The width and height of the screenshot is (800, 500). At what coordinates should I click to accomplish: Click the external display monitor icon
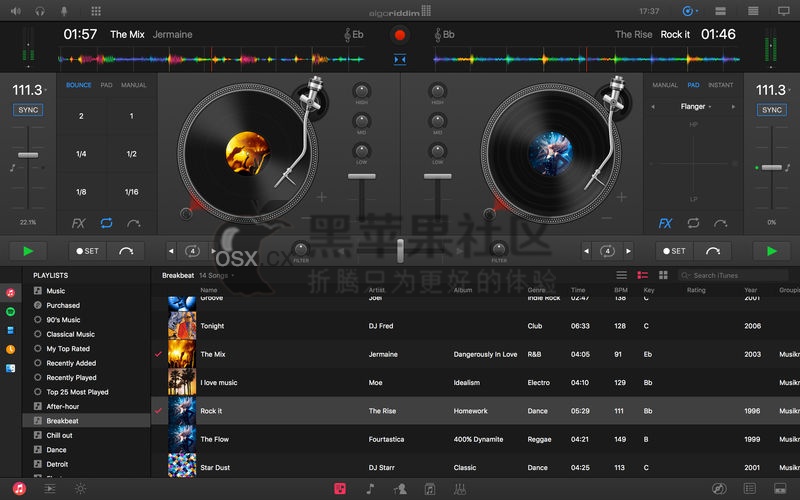(x=784, y=11)
